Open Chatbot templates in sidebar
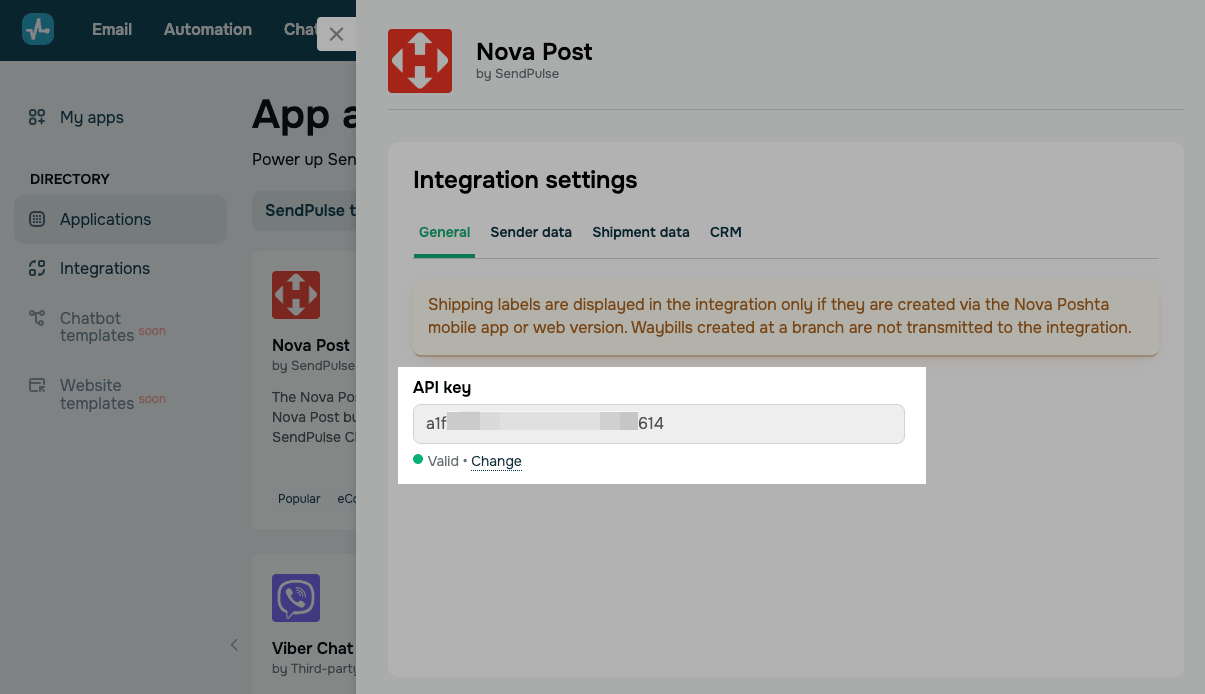This screenshot has width=1205, height=694. pyautogui.click(x=97, y=327)
